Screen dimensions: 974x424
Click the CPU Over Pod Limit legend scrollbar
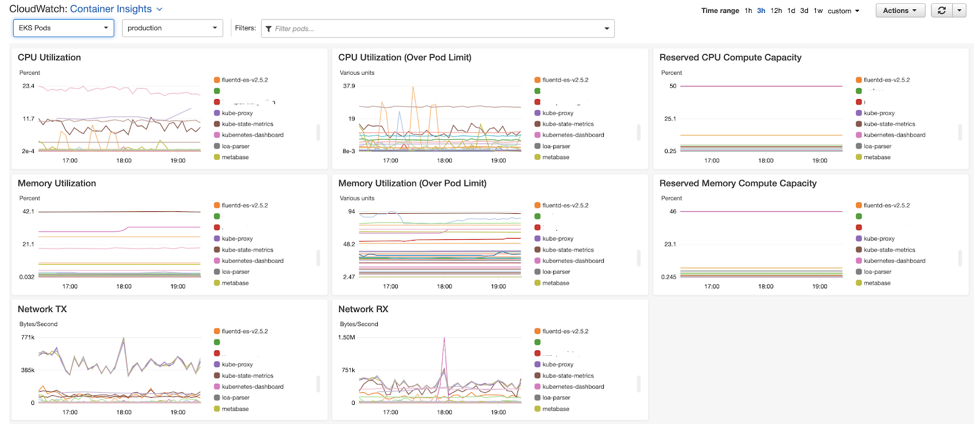coord(639,132)
